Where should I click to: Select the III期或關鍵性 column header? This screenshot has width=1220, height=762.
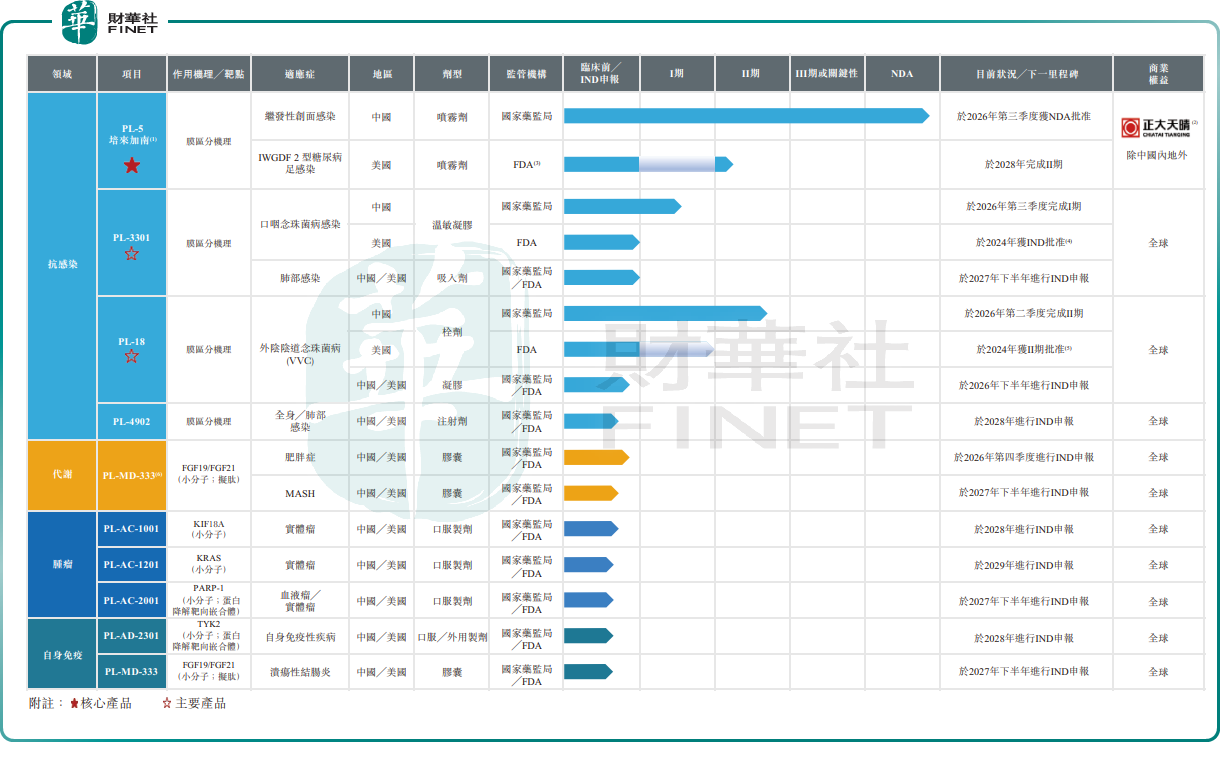[826, 74]
